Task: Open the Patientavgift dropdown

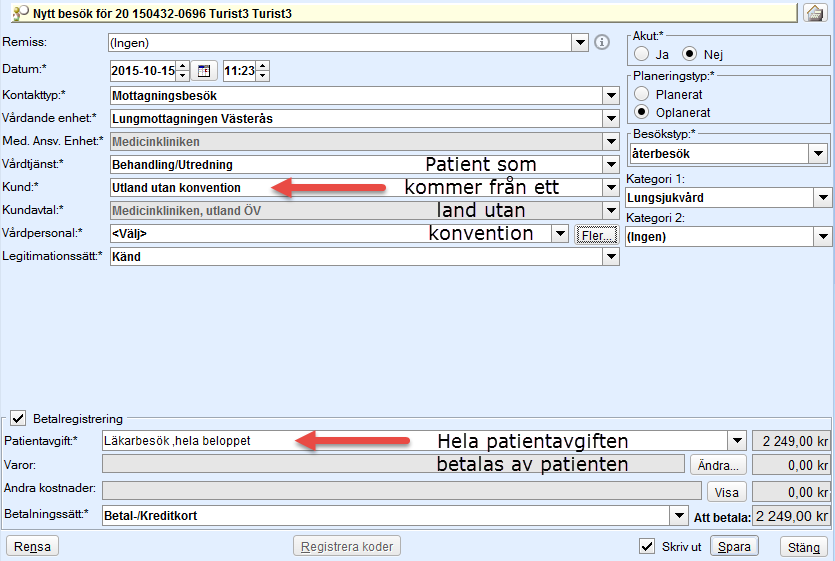Action: (737, 441)
